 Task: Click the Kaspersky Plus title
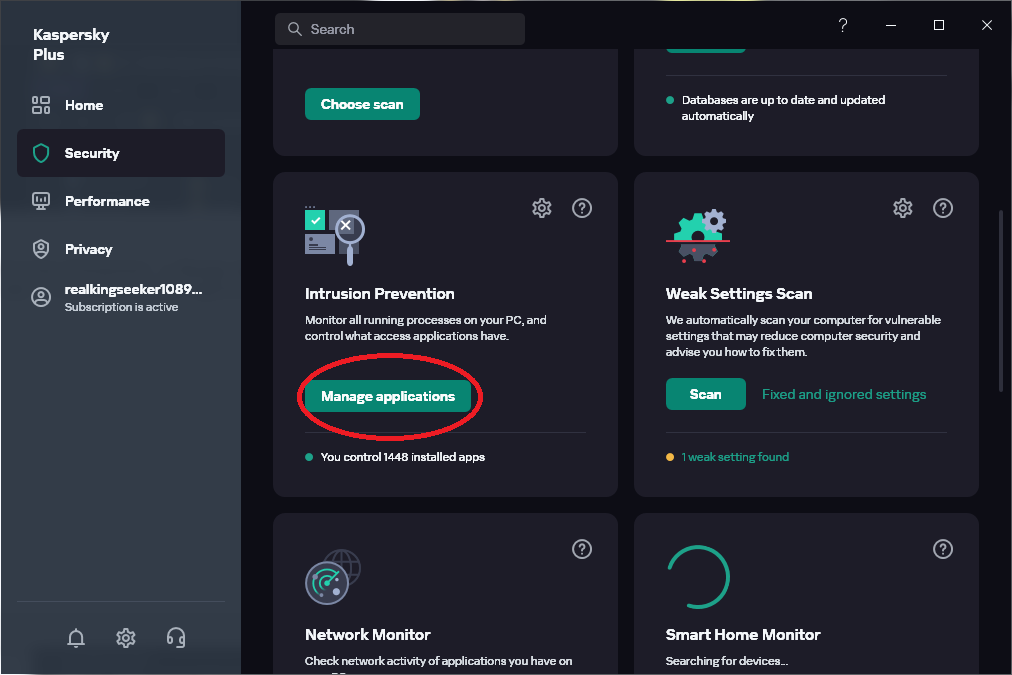(x=71, y=45)
